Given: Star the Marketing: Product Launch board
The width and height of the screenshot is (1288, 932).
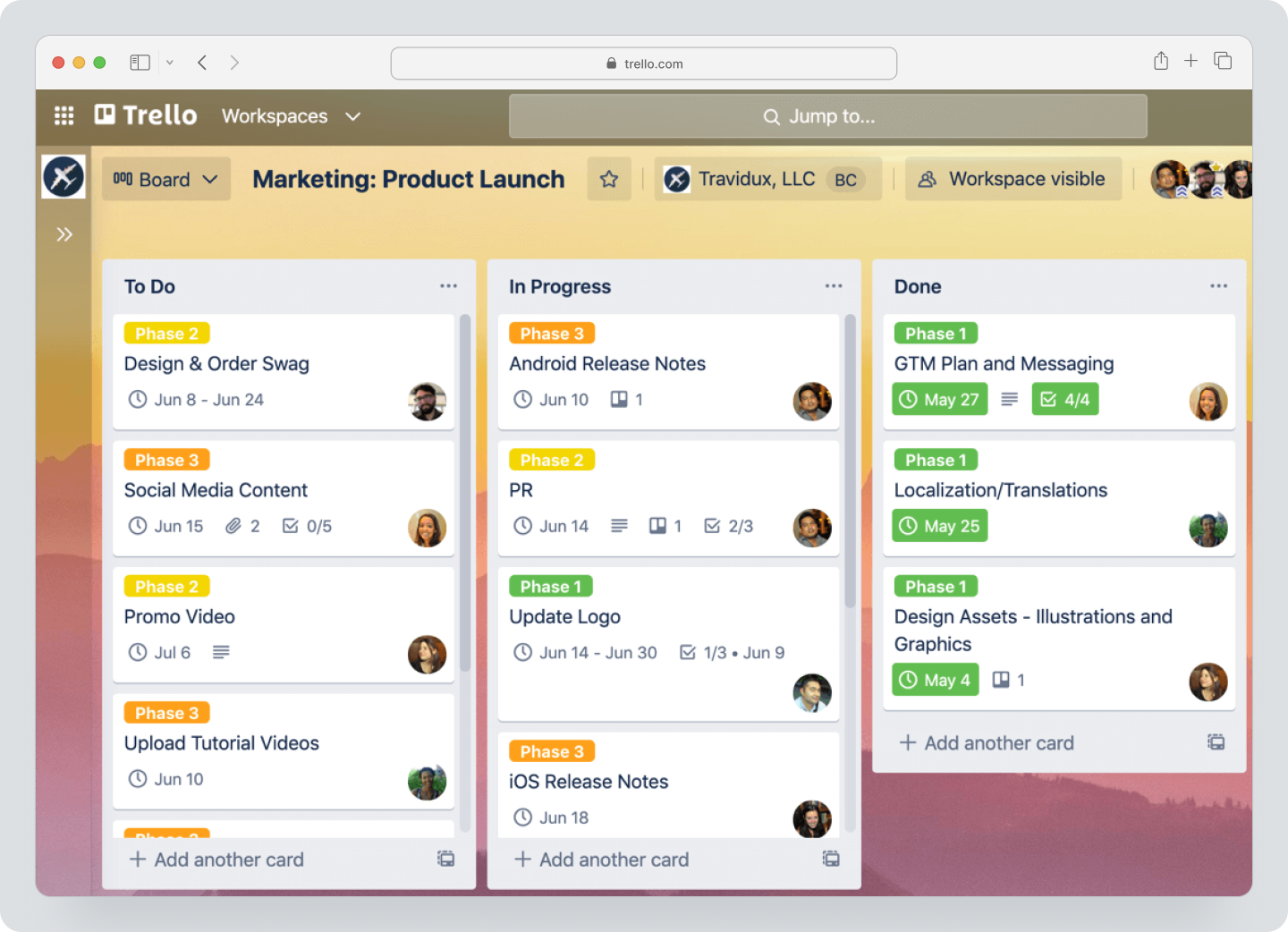Looking at the screenshot, I should coord(609,179).
